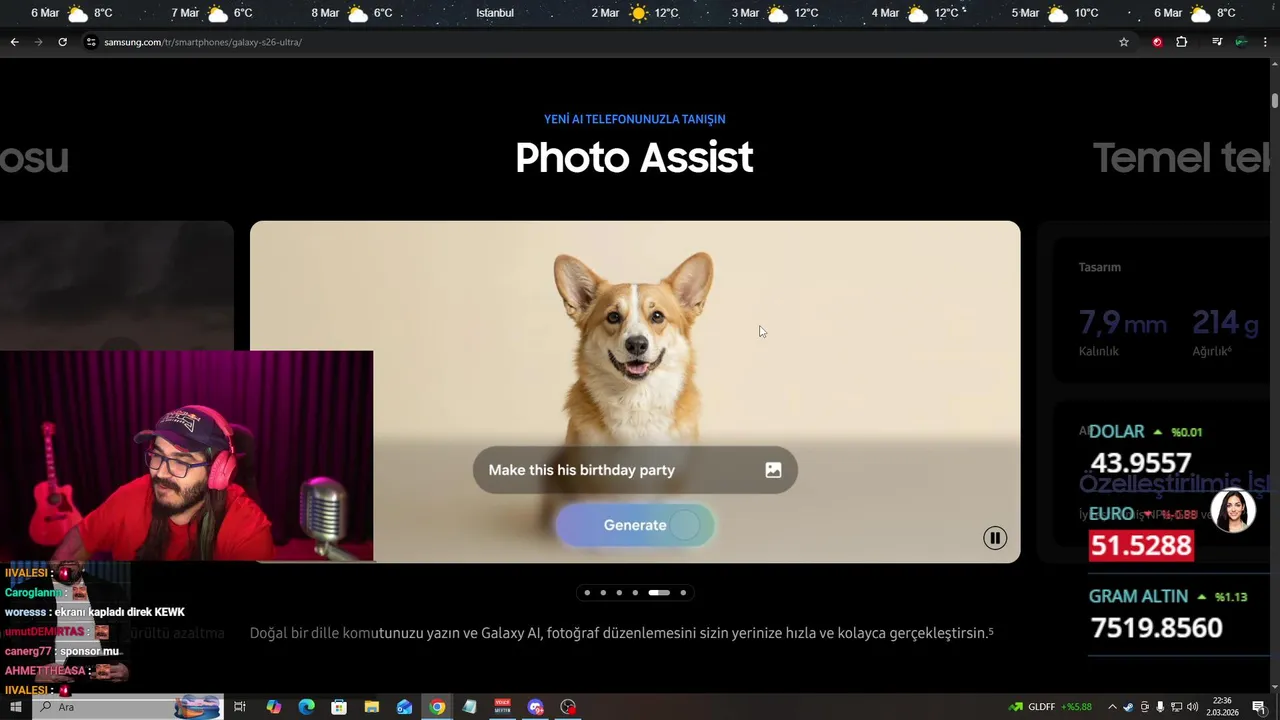Click the DOLAR rate 43.9557

(x=1141, y=463)
